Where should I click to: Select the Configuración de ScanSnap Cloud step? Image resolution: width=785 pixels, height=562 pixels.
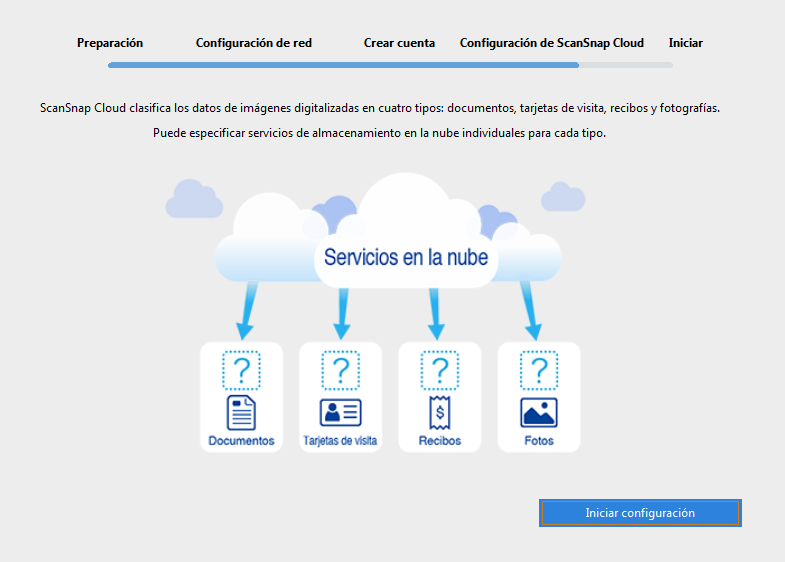tap(552, 44)
